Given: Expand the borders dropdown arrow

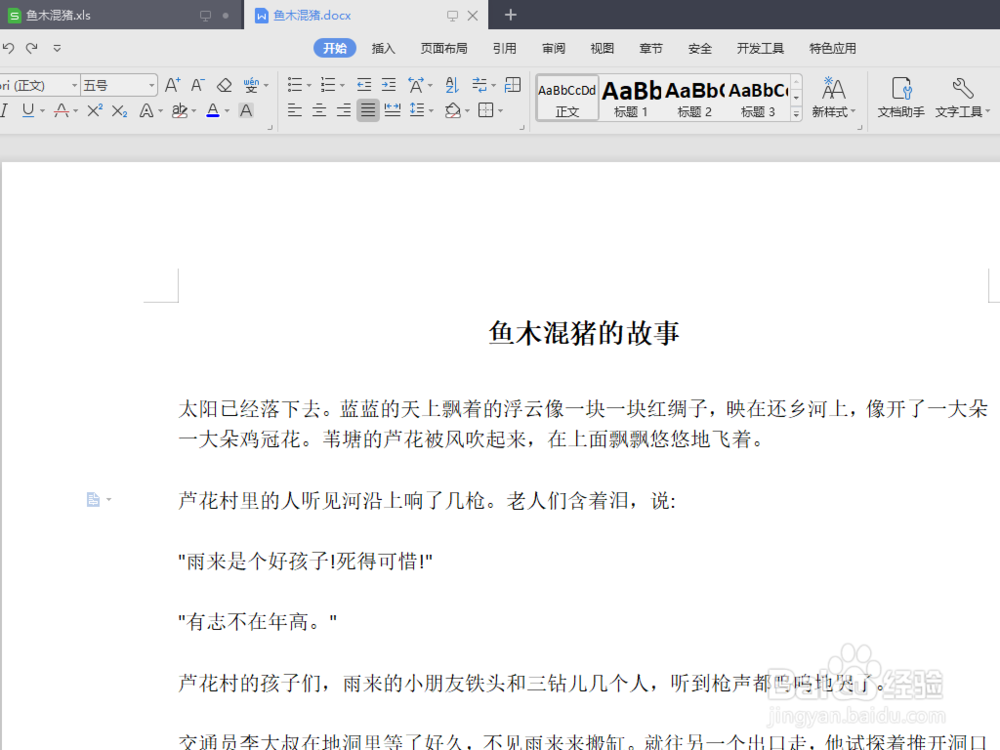Looking at the screenshot, I should [x=501, y=111].
